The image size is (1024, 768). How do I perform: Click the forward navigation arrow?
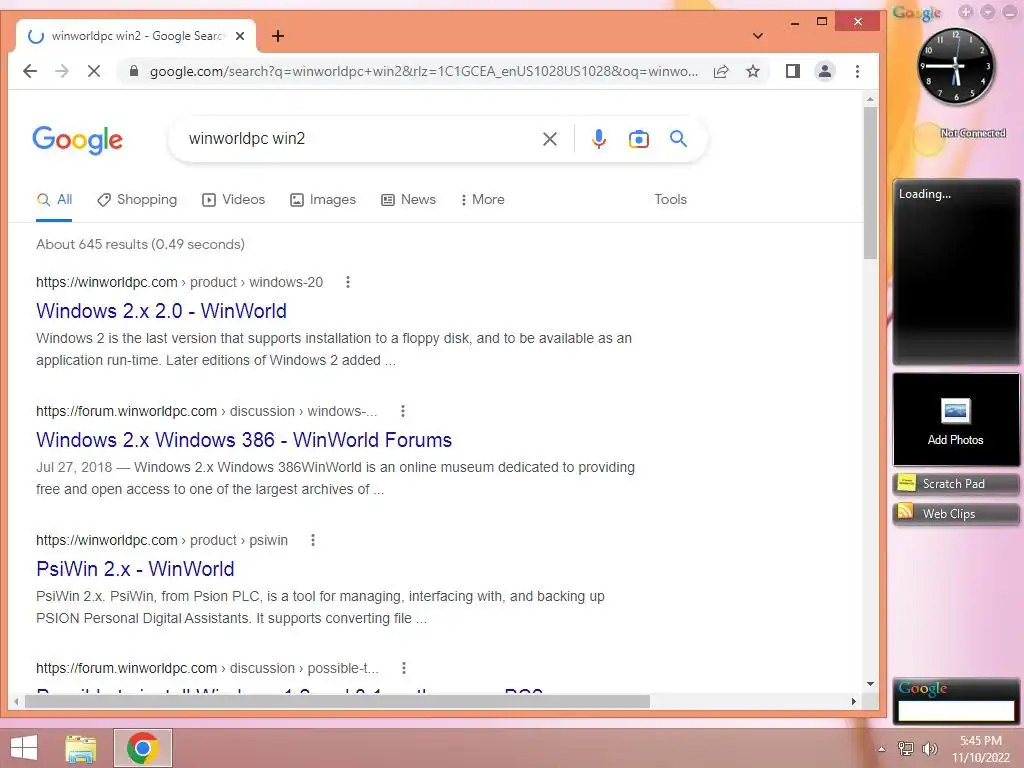tap(62, 71)
